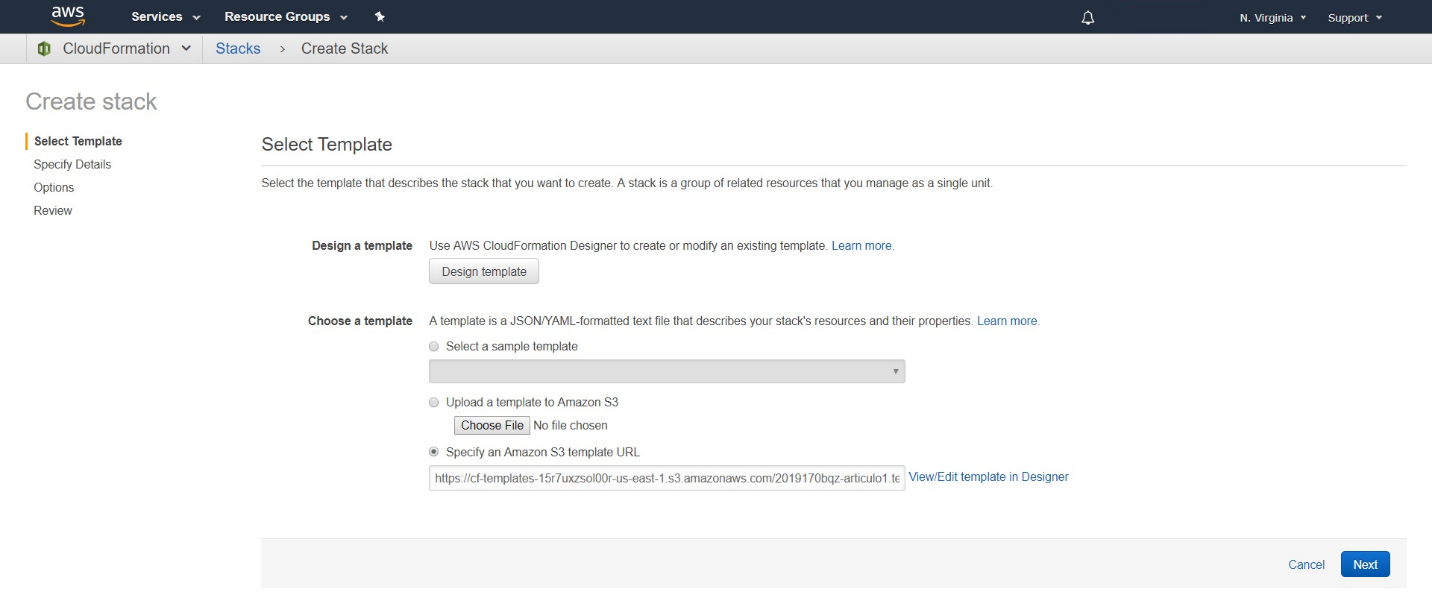This screenshot has width=1432, height=598.
Task: Open the Resource Groups dropdown
Action: pyautogui.click(x=286, y=17)
